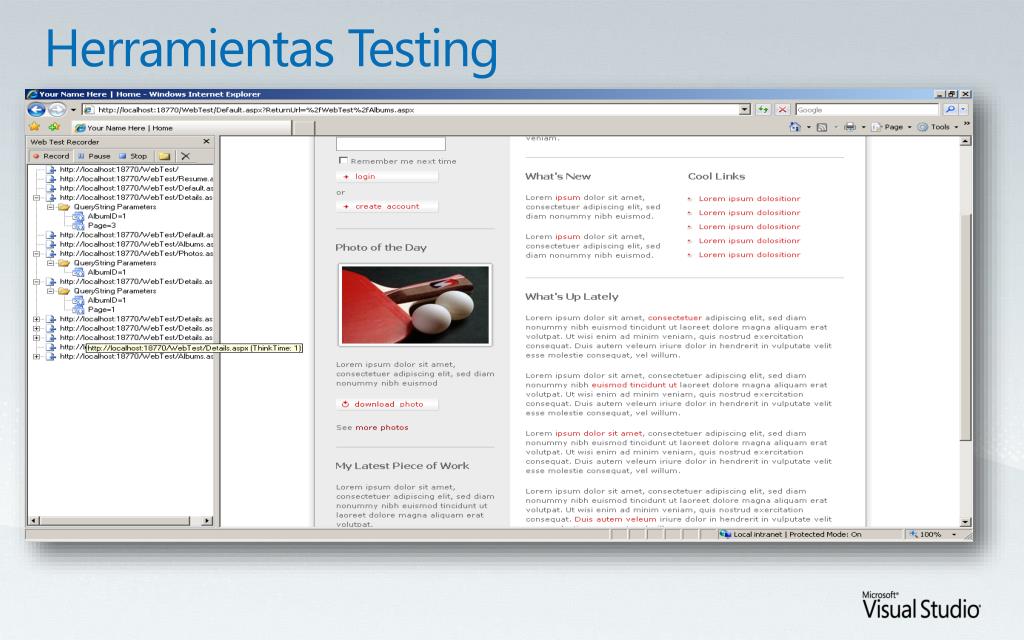
Task: Click the 'more photos' link
Action: [381, 427]
